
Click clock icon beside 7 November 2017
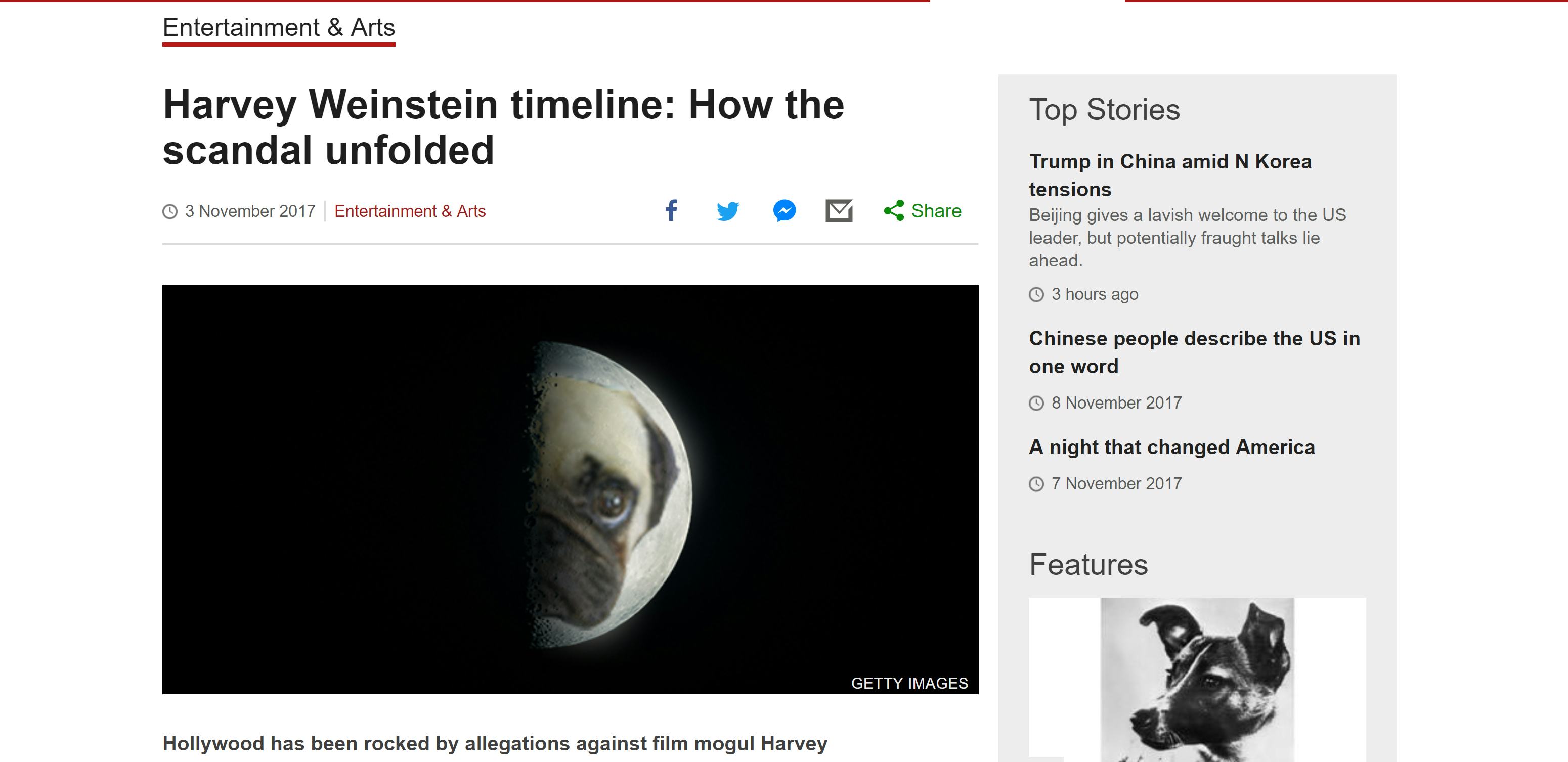click(1036, 484)
